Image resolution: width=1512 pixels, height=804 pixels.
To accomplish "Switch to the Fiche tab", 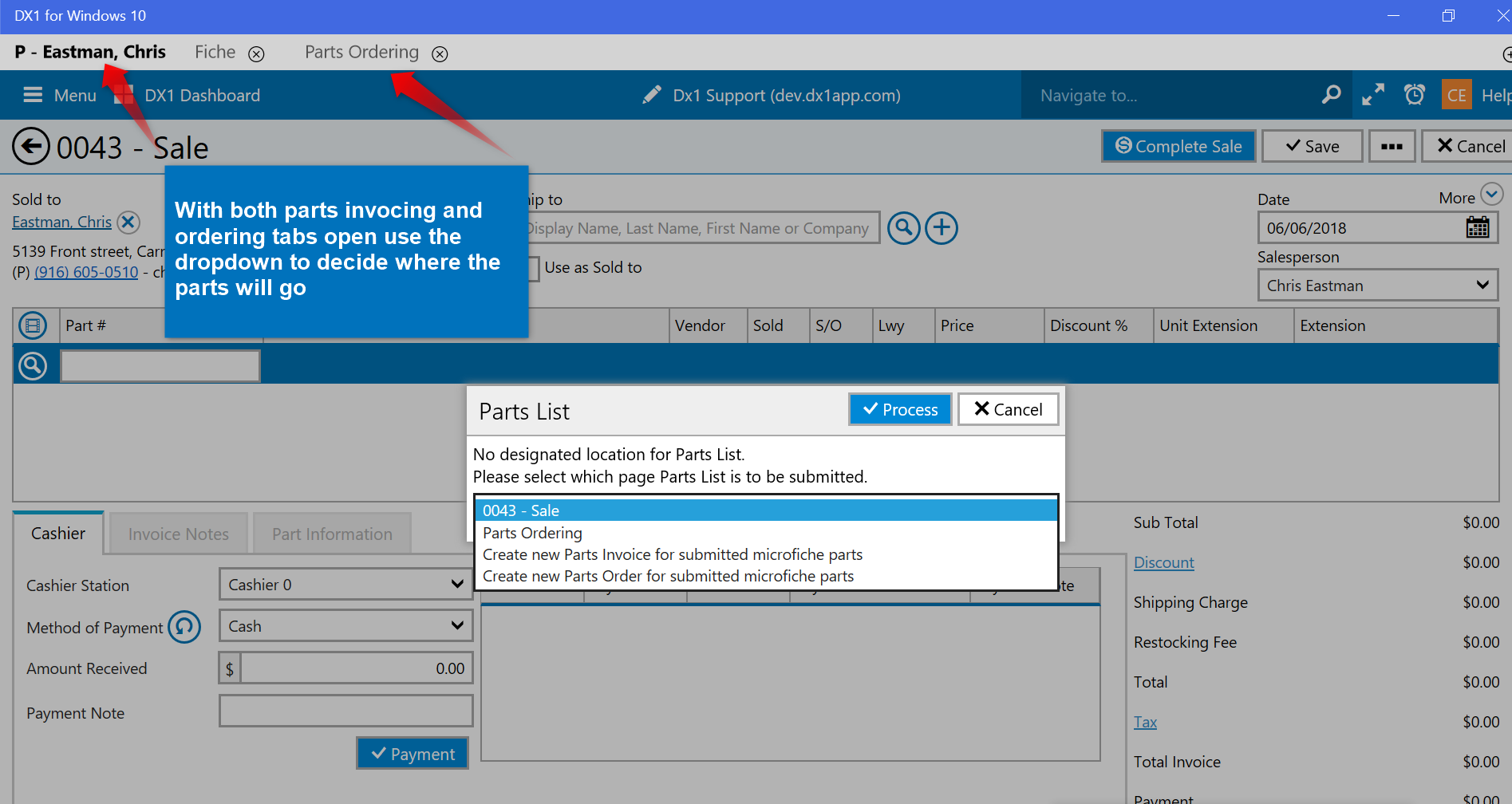I will tap(215, 53).
